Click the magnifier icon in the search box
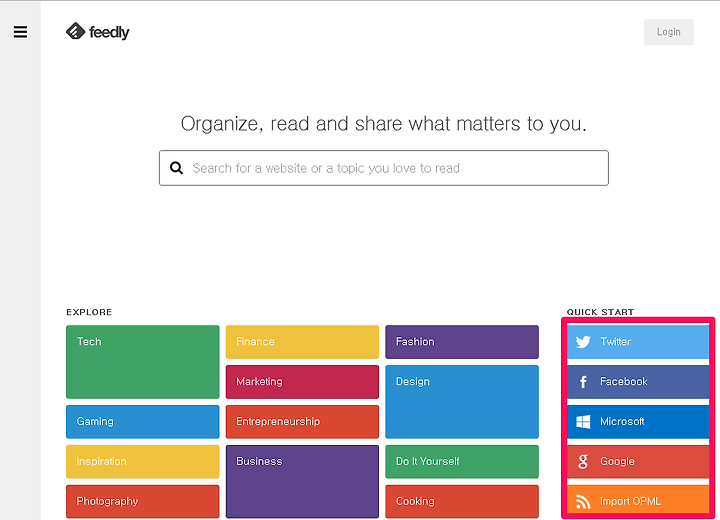Viewport: 720px width, 520px height. 176,168
